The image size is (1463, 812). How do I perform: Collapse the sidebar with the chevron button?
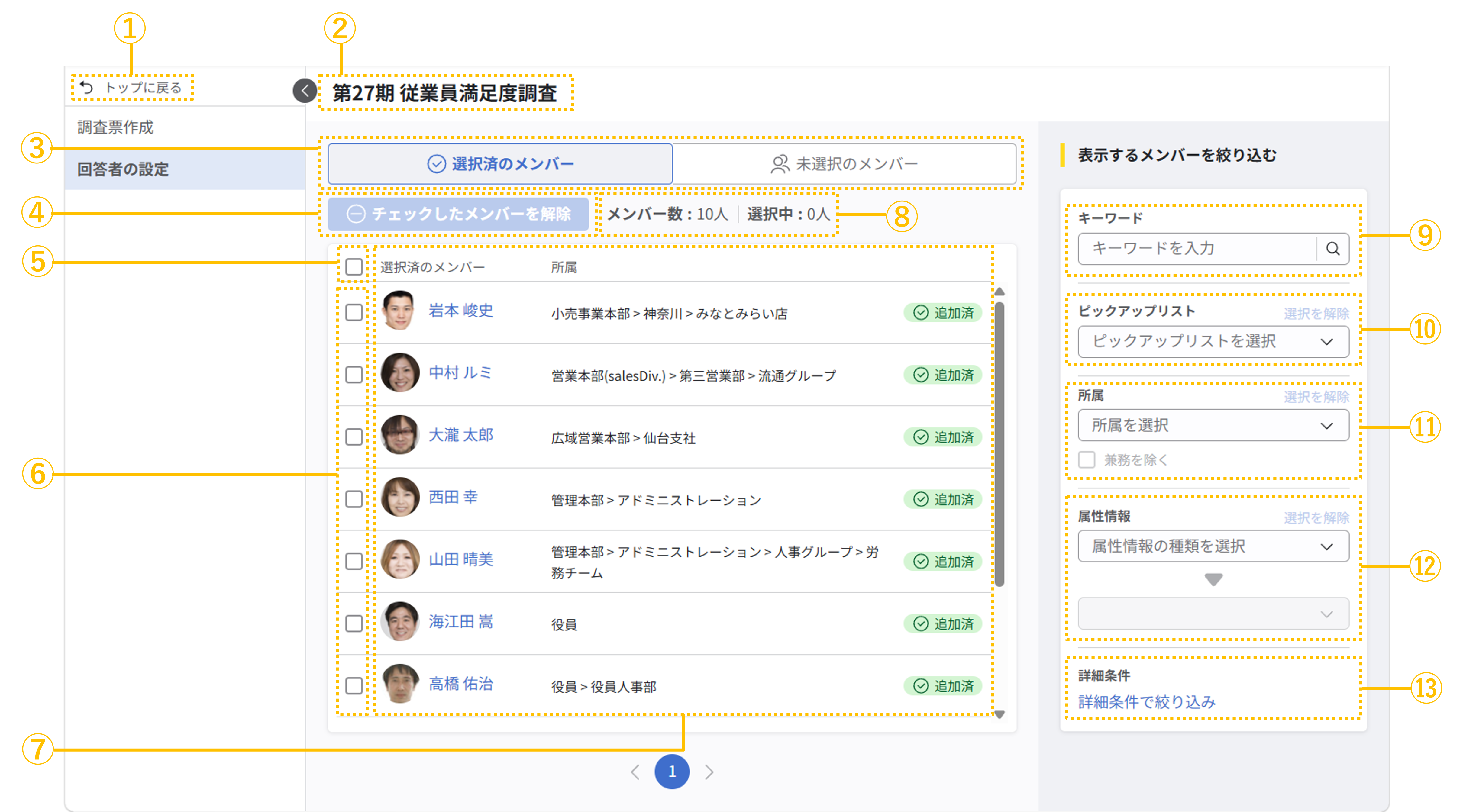click(x=304, y=91)
